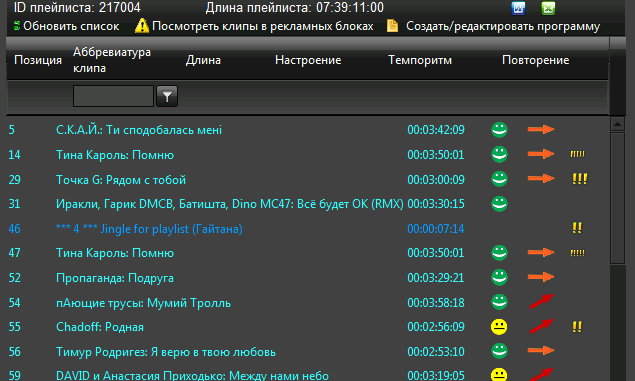Screen dimensions: 635x381
Task: Click position number 54
Action: (15, 302)
